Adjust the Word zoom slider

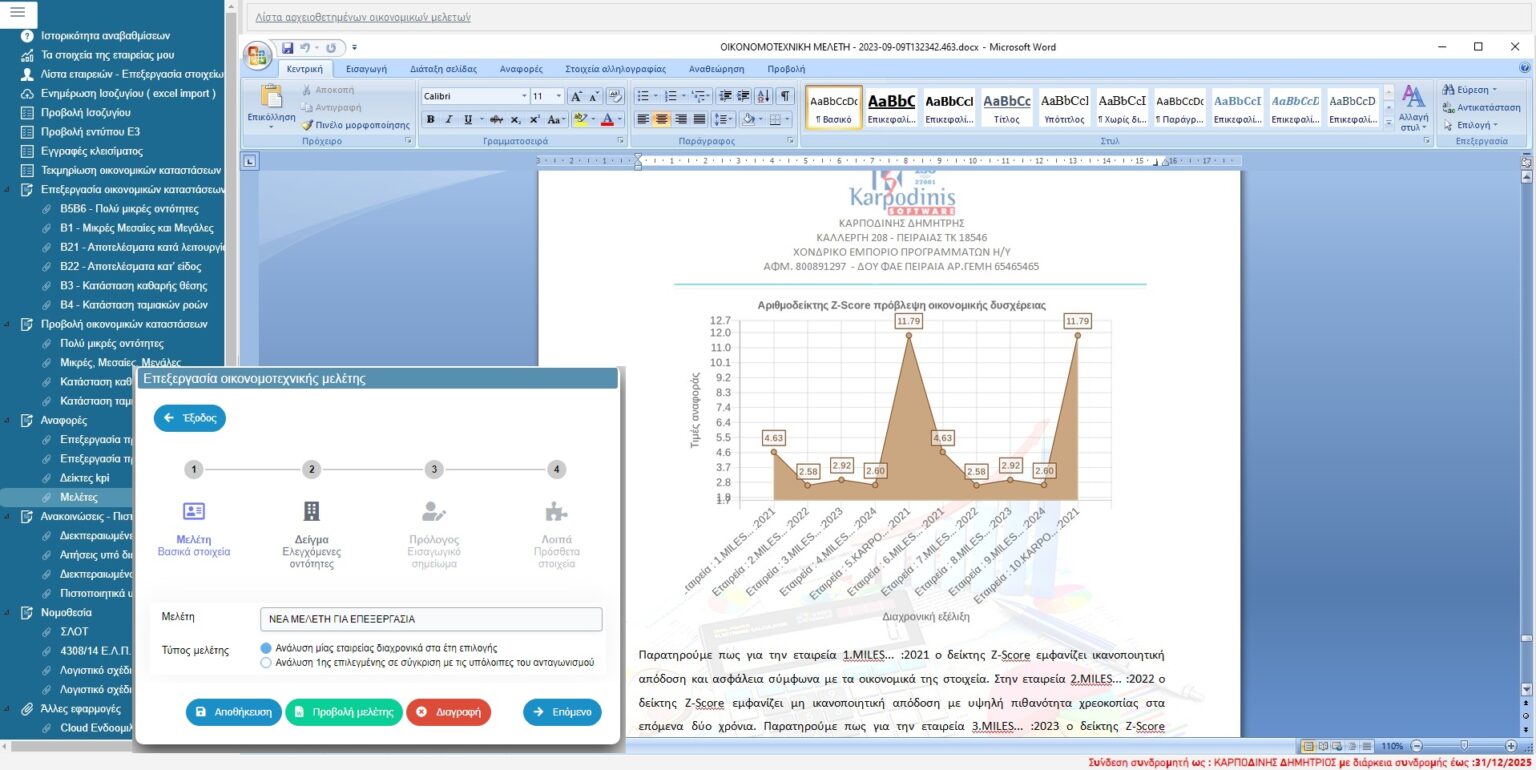click(1465, 746)
